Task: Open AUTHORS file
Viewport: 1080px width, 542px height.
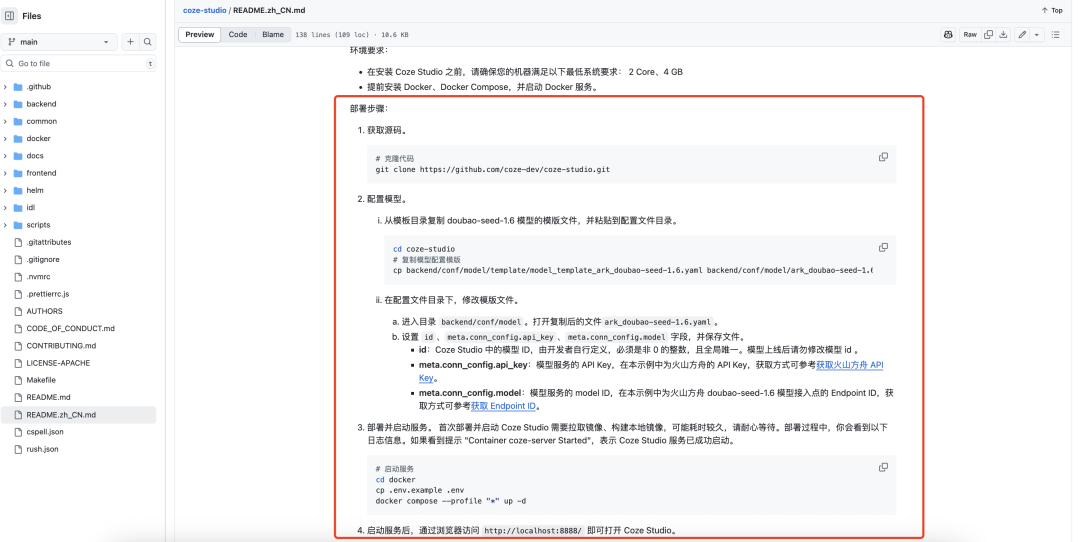Action: click(44, 311)
